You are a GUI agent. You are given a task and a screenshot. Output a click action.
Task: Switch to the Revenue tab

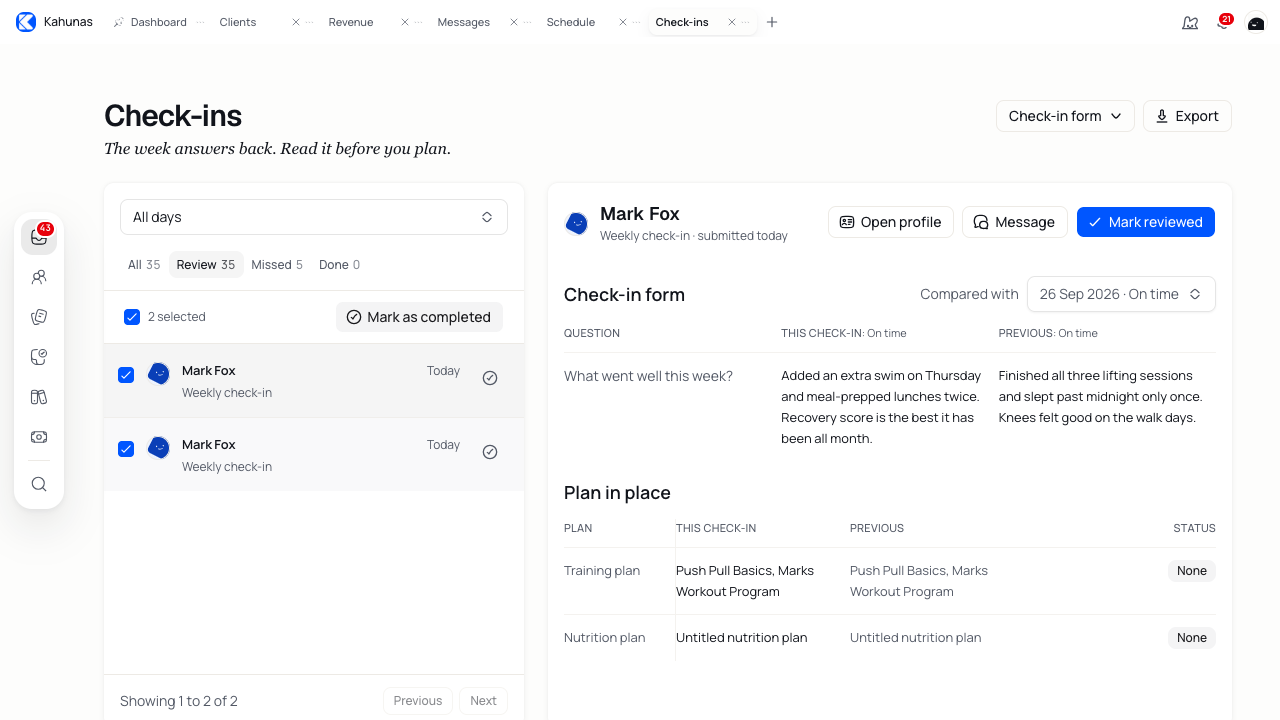351,22
